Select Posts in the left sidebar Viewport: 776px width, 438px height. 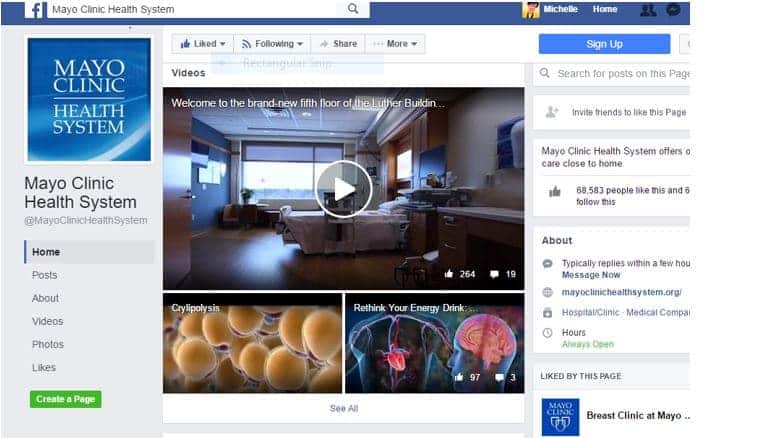click(x=45, y=275)
